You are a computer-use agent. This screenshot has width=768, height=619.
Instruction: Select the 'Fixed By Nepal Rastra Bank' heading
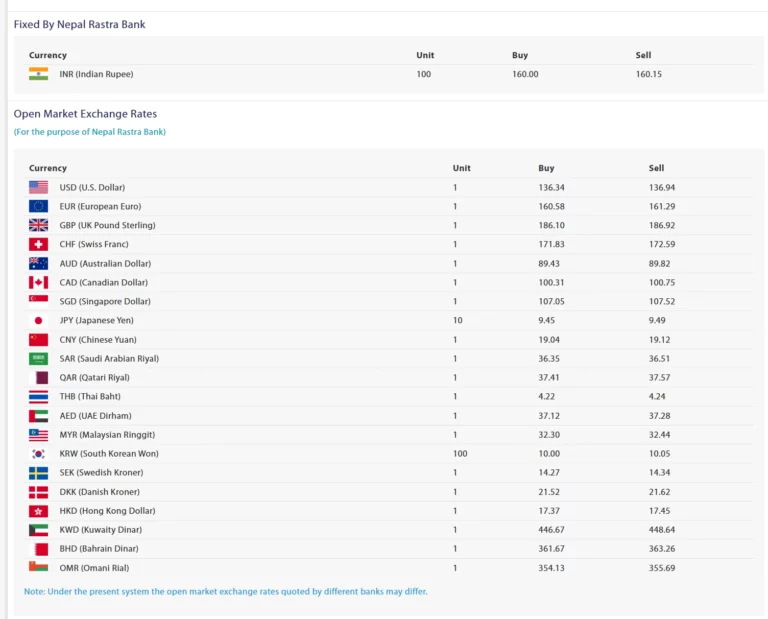[x=79, y=24]
